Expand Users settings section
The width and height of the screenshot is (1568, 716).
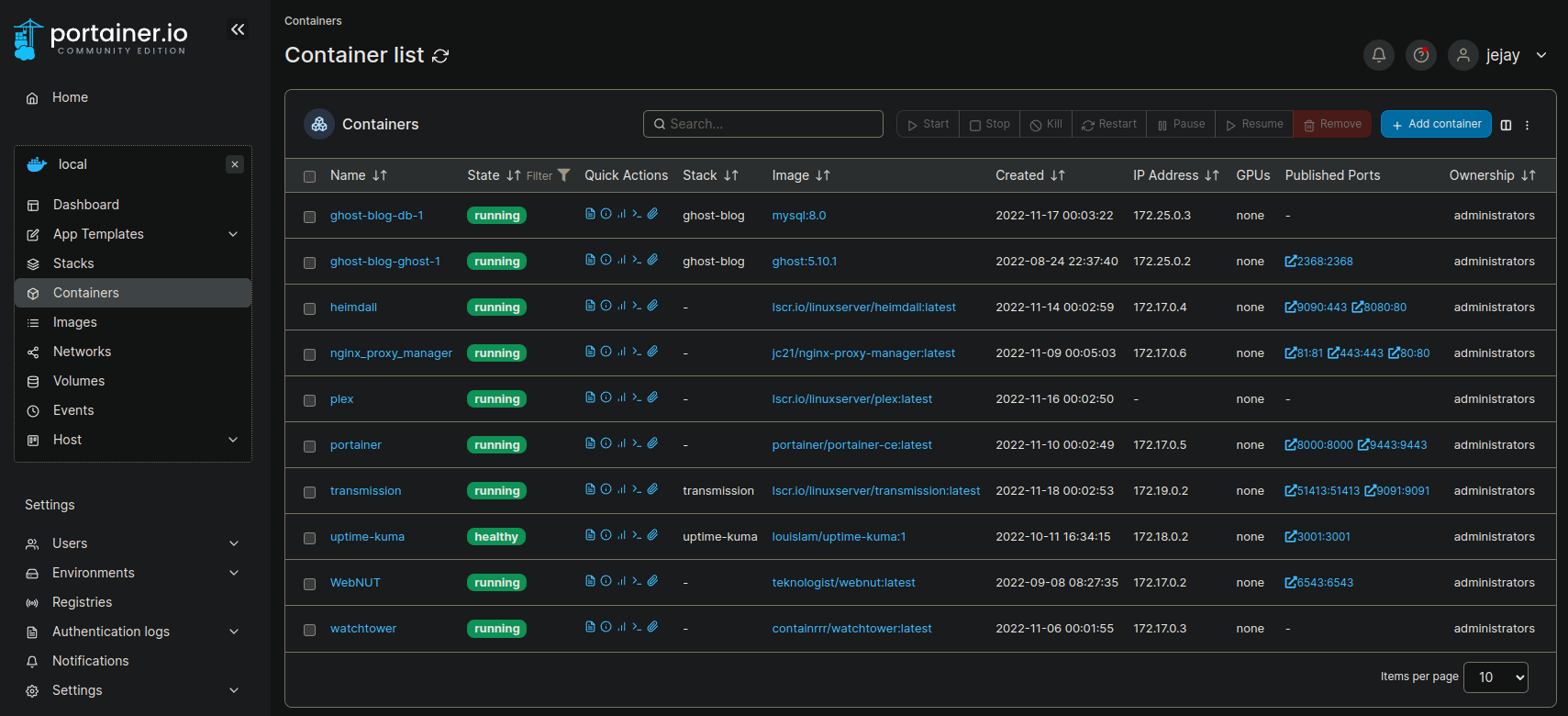pyautogui.click(x=234, y=543)
